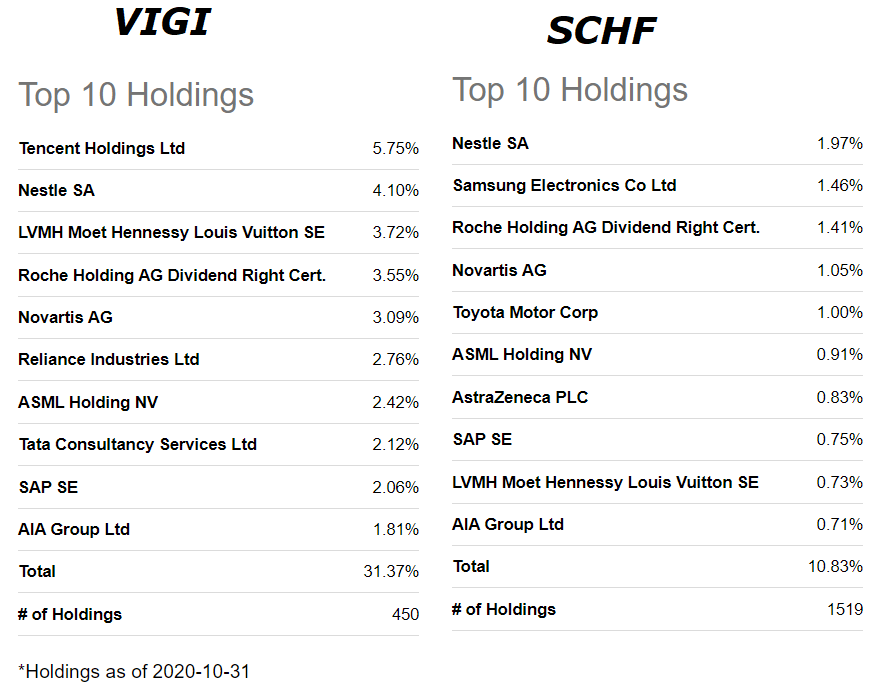Click SCHF total 10.83% value
882x686 pixels.
(835, 566)
